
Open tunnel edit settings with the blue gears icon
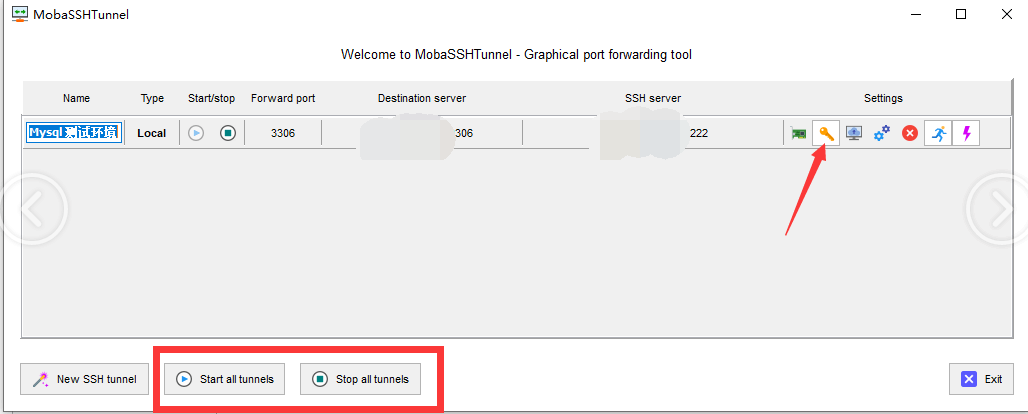pyautogui.click(x=882, y=133)
